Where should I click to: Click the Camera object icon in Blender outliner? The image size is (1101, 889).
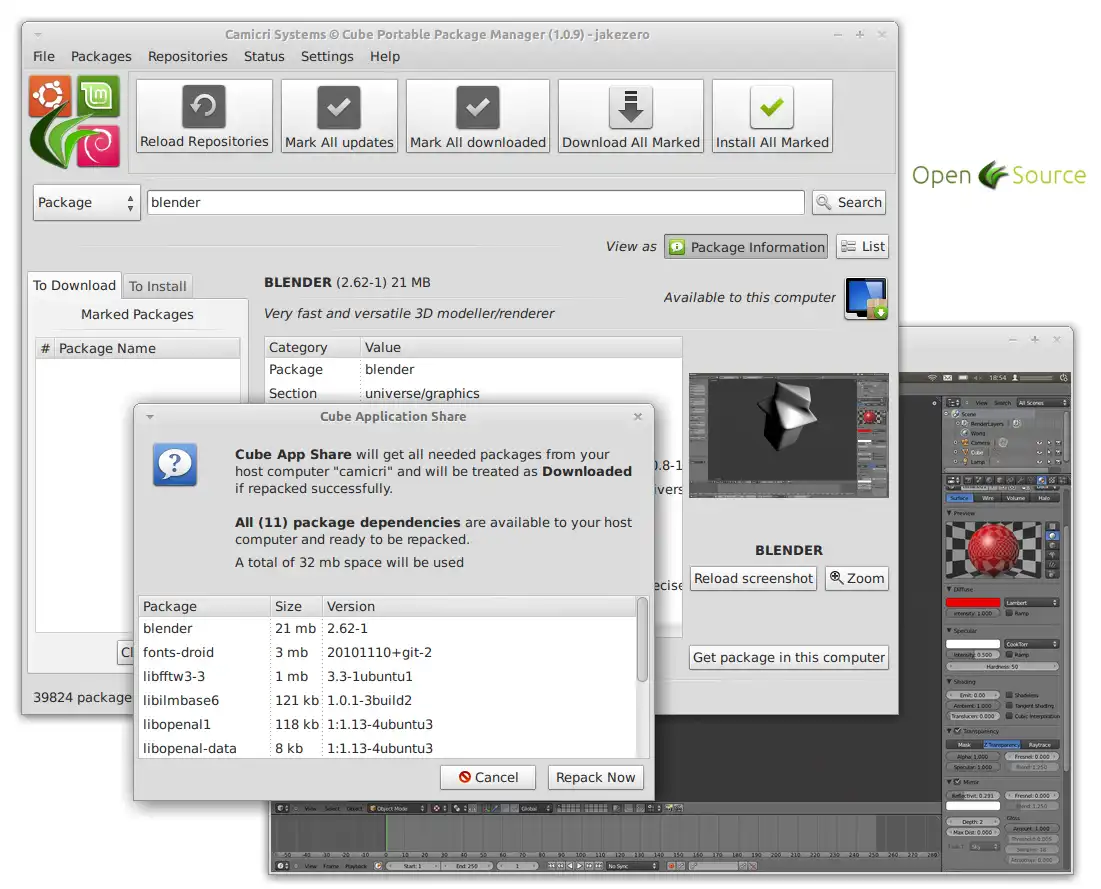(965, 442)
